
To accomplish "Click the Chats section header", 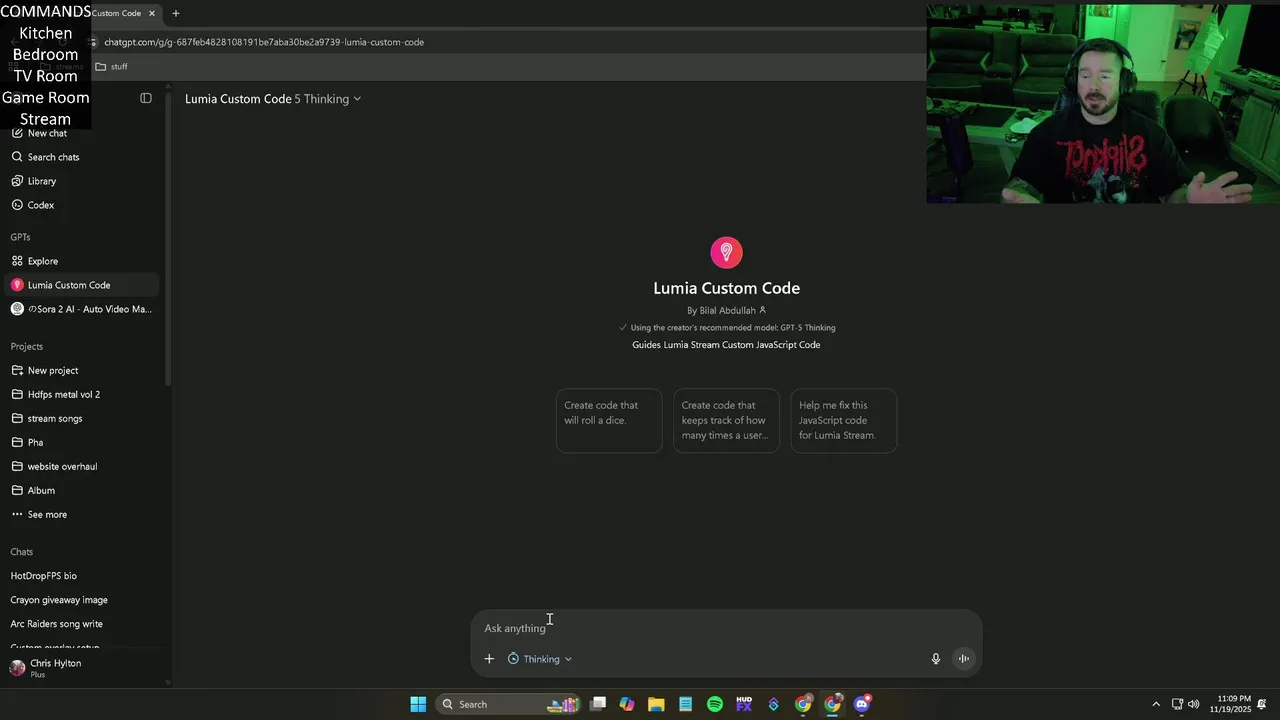I will (x=22, y=552).
